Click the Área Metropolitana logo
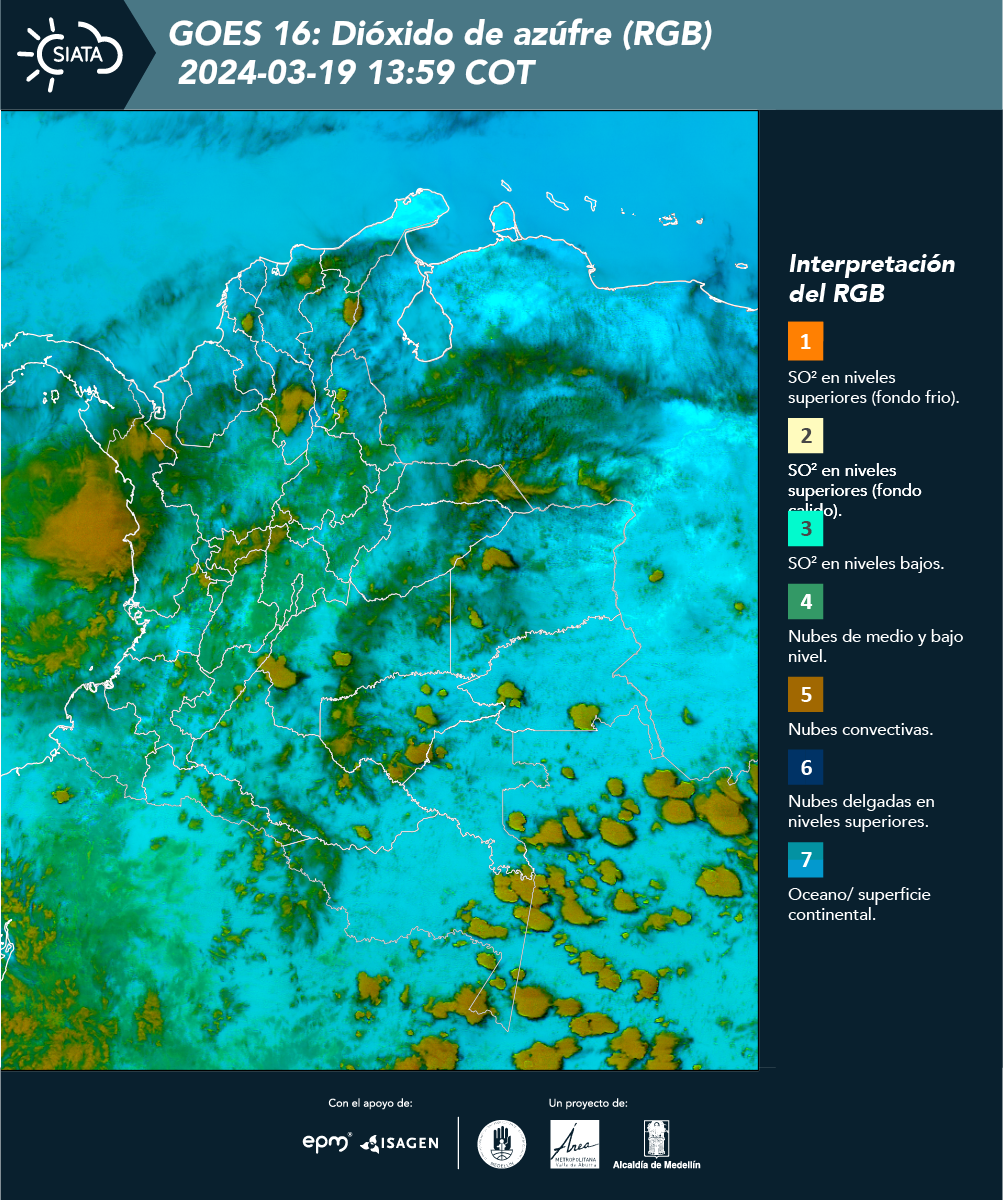Image resolution: width=1003 pixels, height=1200 pixels. point(575,1144)
